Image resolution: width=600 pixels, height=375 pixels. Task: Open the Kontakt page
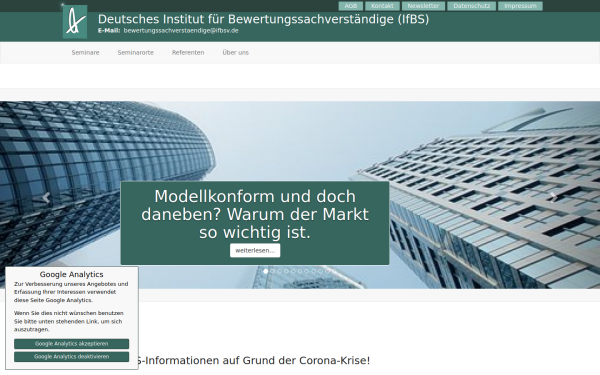pos(382,6)
